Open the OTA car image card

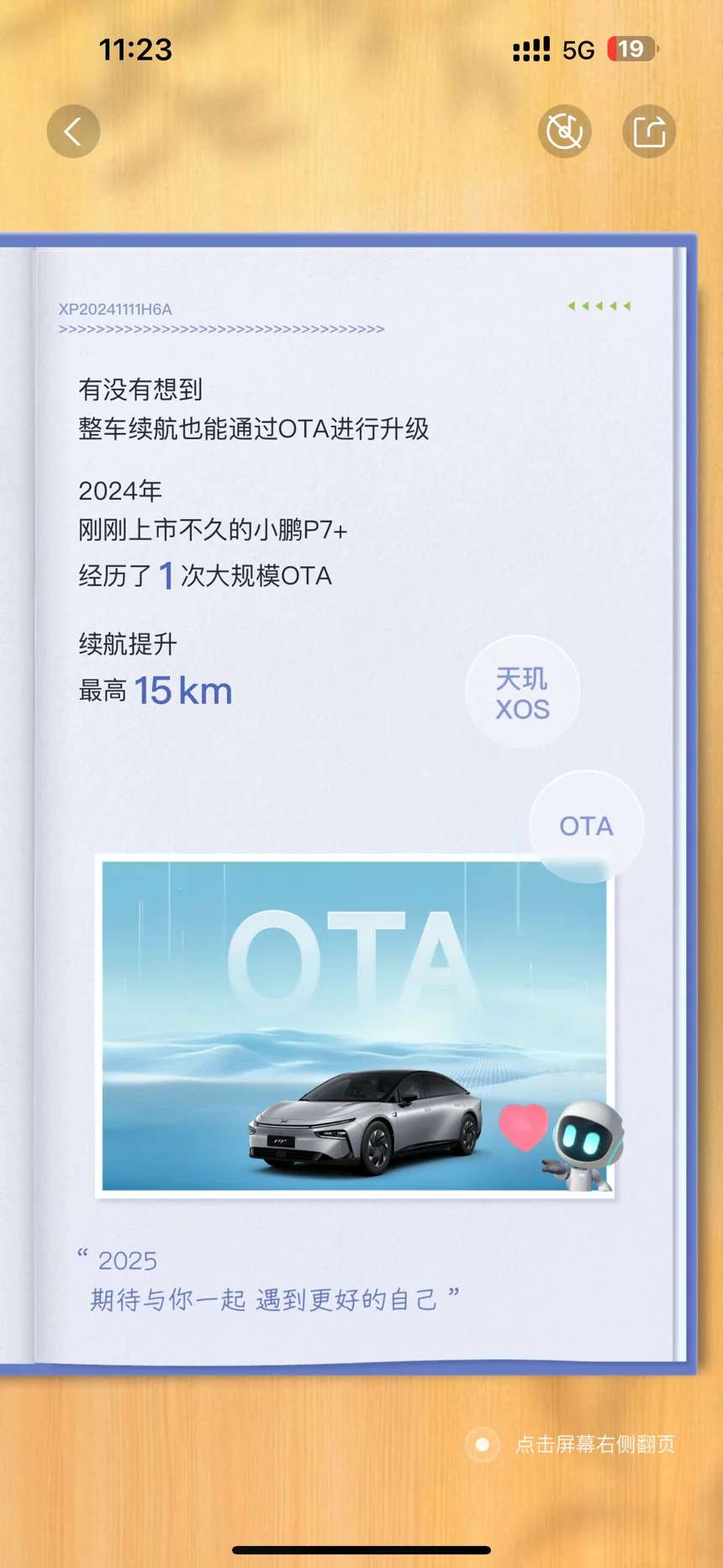[x=354, y=1025]
